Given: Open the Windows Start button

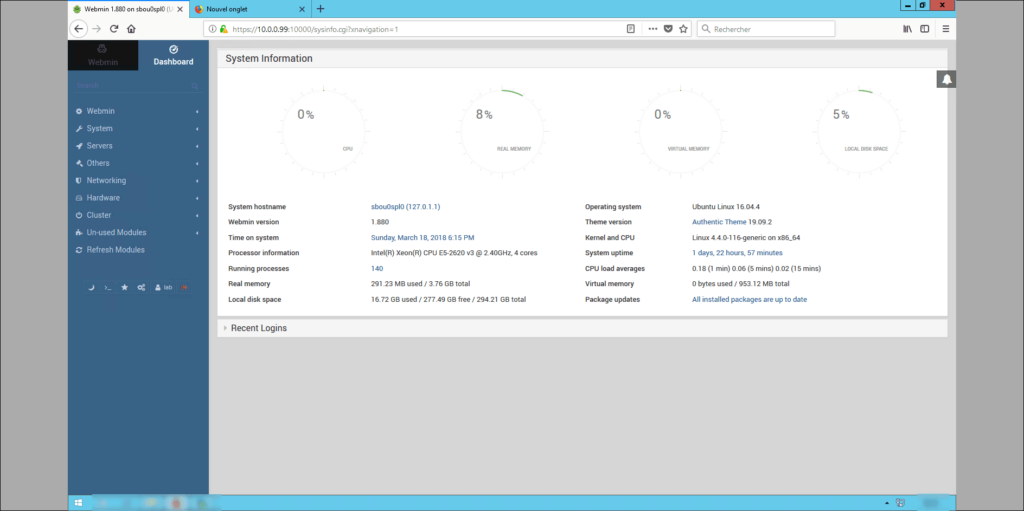Looking at the screenshot, I should pos(78,503).
